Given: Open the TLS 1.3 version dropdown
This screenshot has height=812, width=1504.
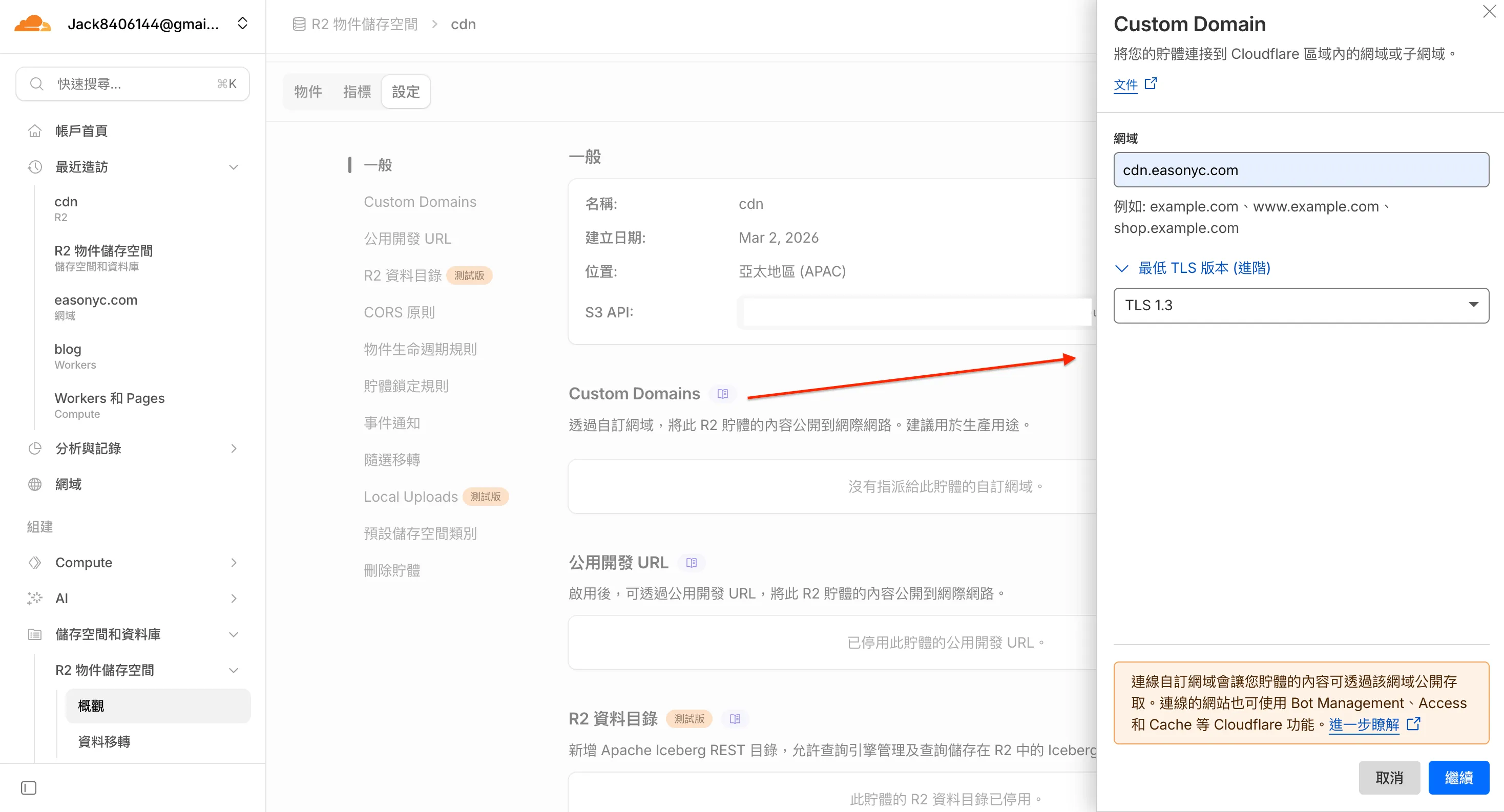Looking at the screenshot, I should [x=1301, y=305].
